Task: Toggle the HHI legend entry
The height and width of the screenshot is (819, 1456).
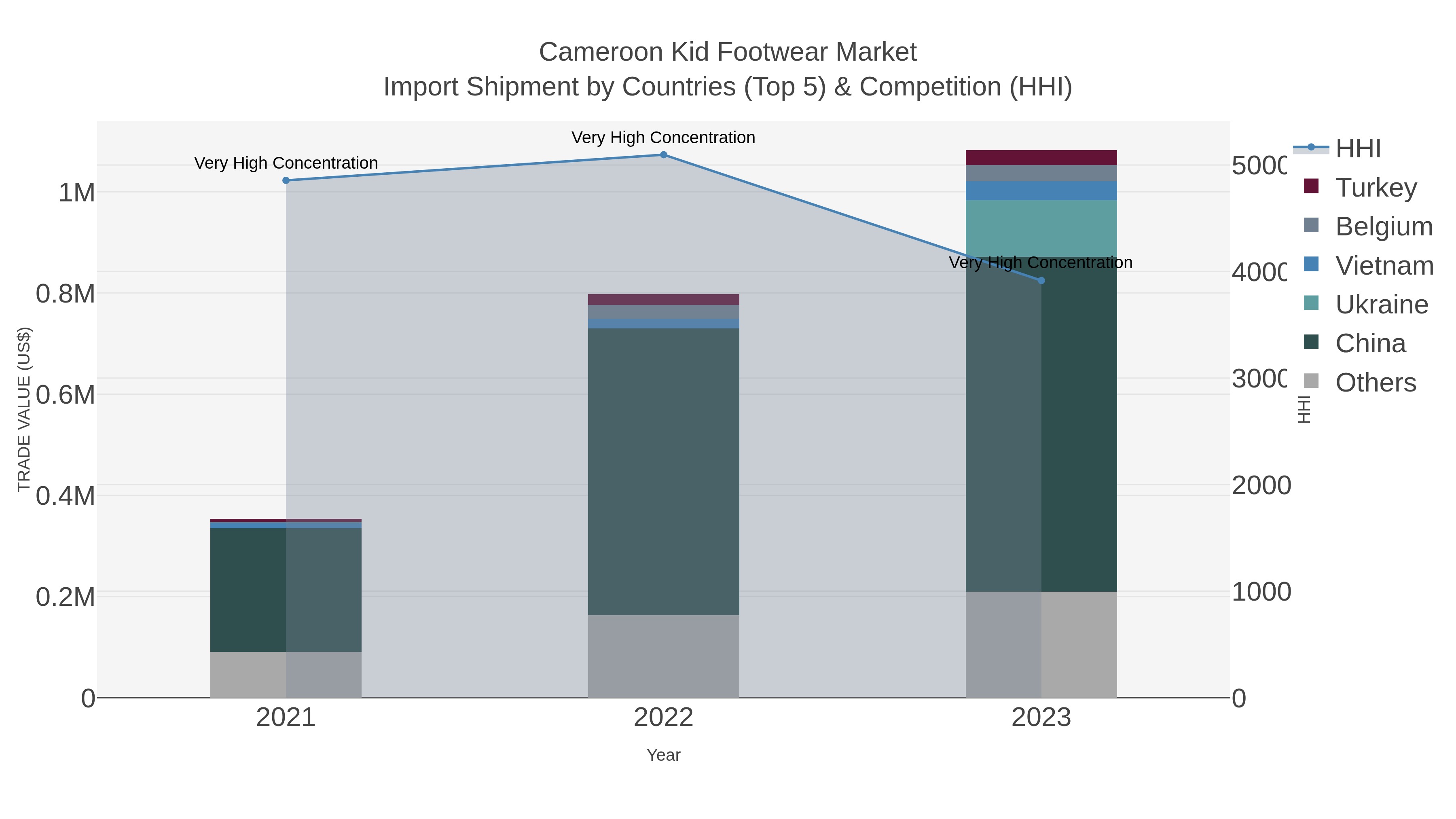Action: [1337, 149]
